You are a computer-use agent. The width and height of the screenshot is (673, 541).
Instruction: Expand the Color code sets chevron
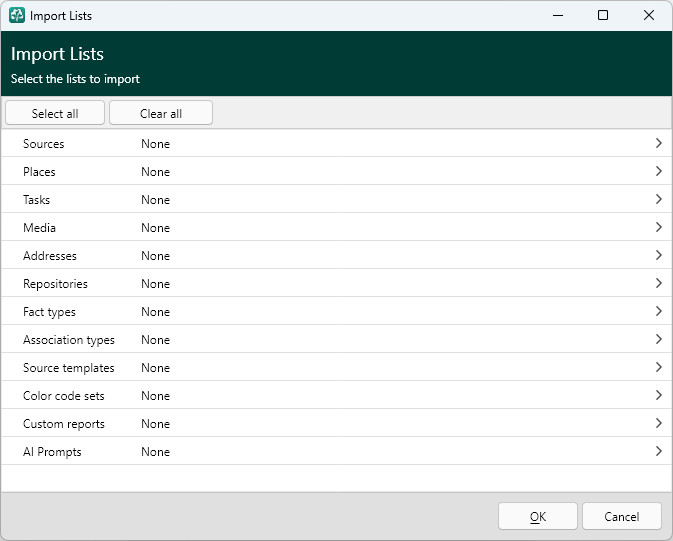coord(659,395)
